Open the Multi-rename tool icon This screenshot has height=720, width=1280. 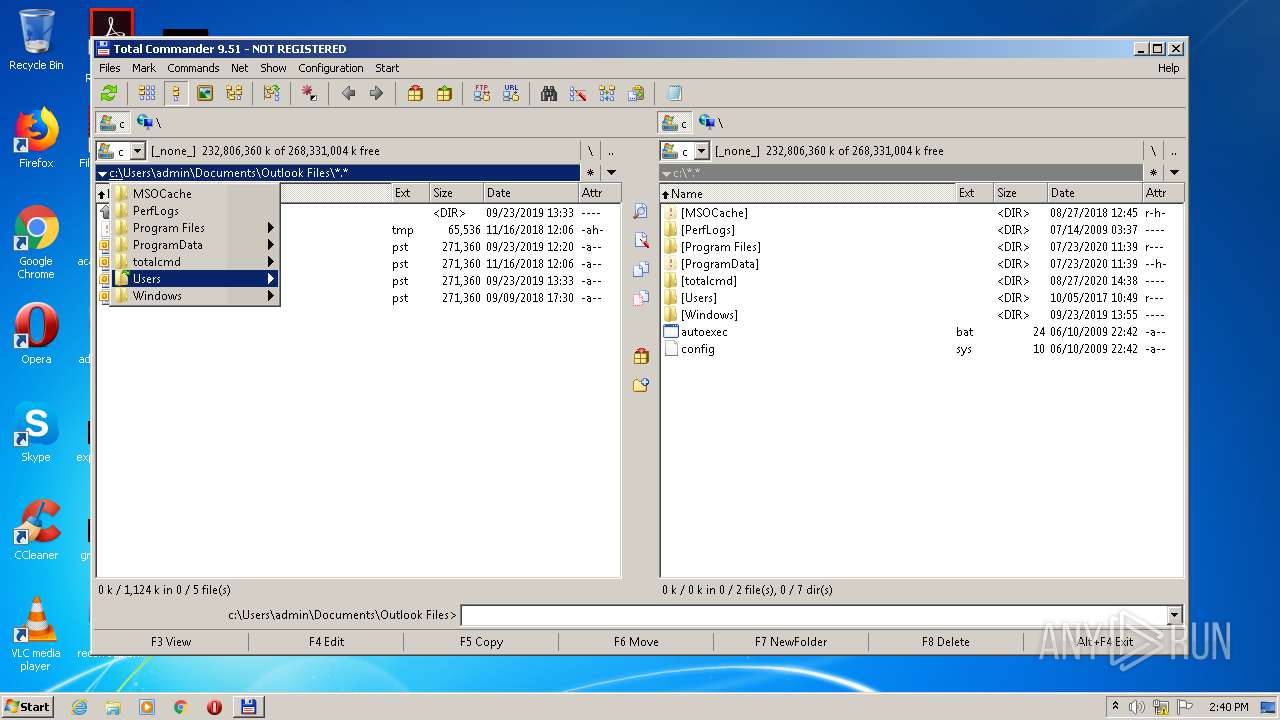pyautogui.click(x=578, y=93)
